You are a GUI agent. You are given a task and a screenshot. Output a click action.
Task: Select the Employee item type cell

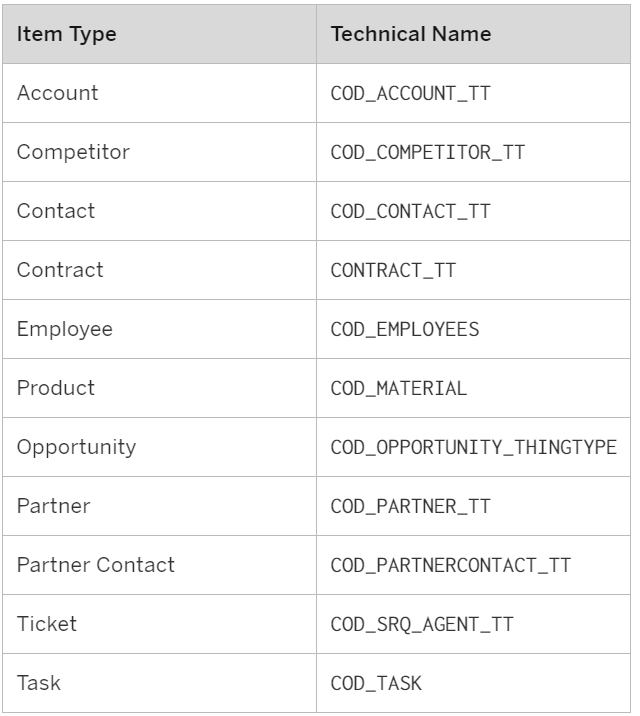[65, 329]
